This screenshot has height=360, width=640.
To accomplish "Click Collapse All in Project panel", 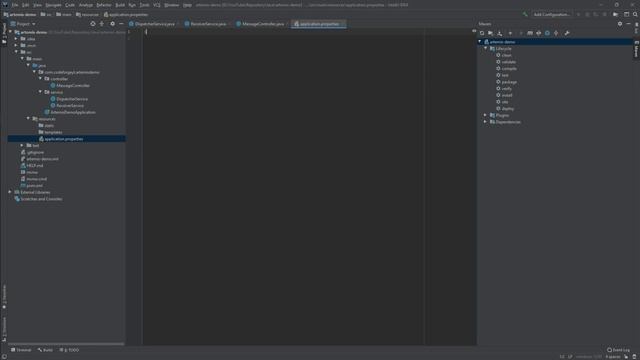I will (102, 24).
